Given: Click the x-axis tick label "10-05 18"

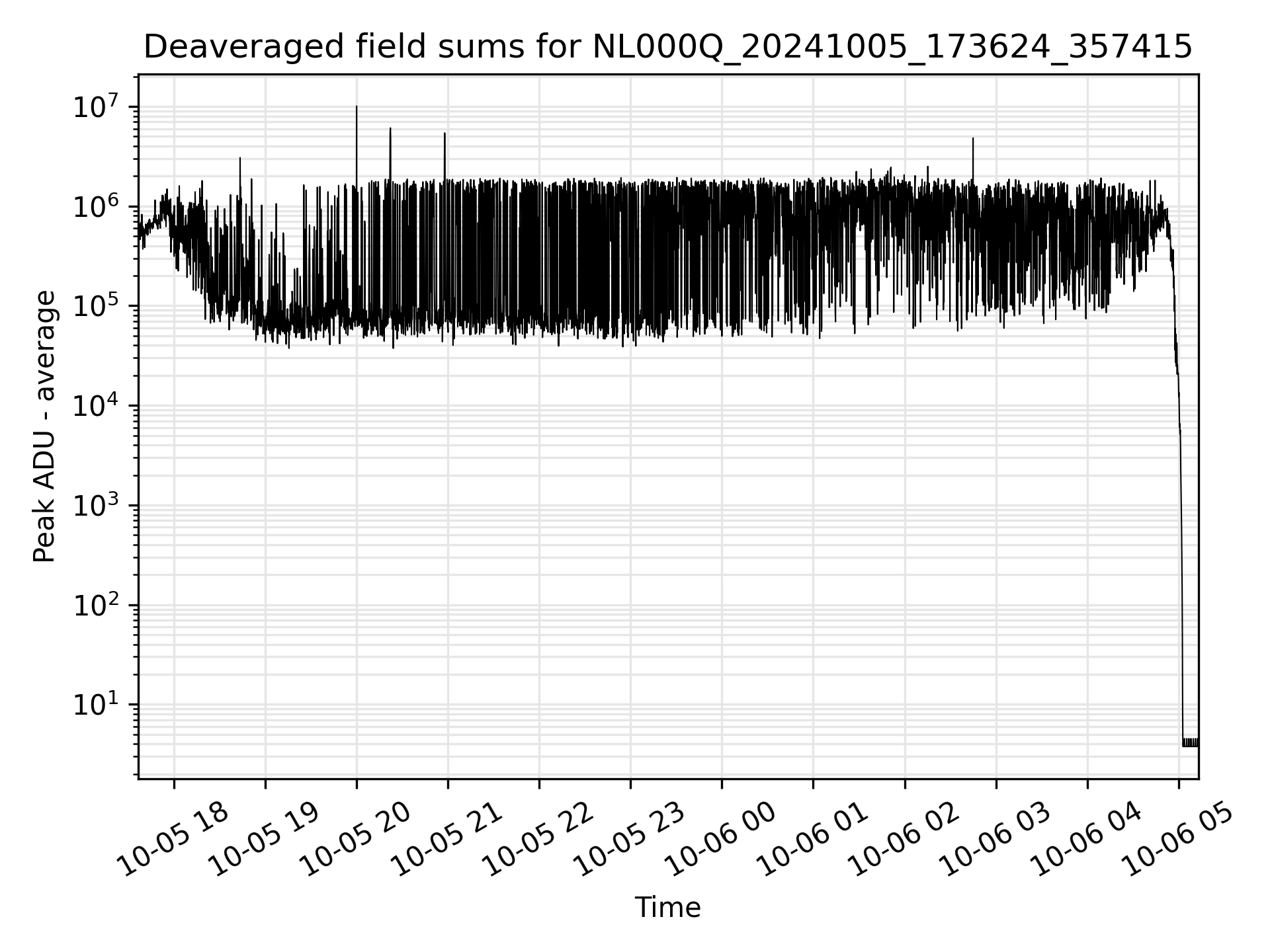Looking at the screenshot, I should [173, 838].
